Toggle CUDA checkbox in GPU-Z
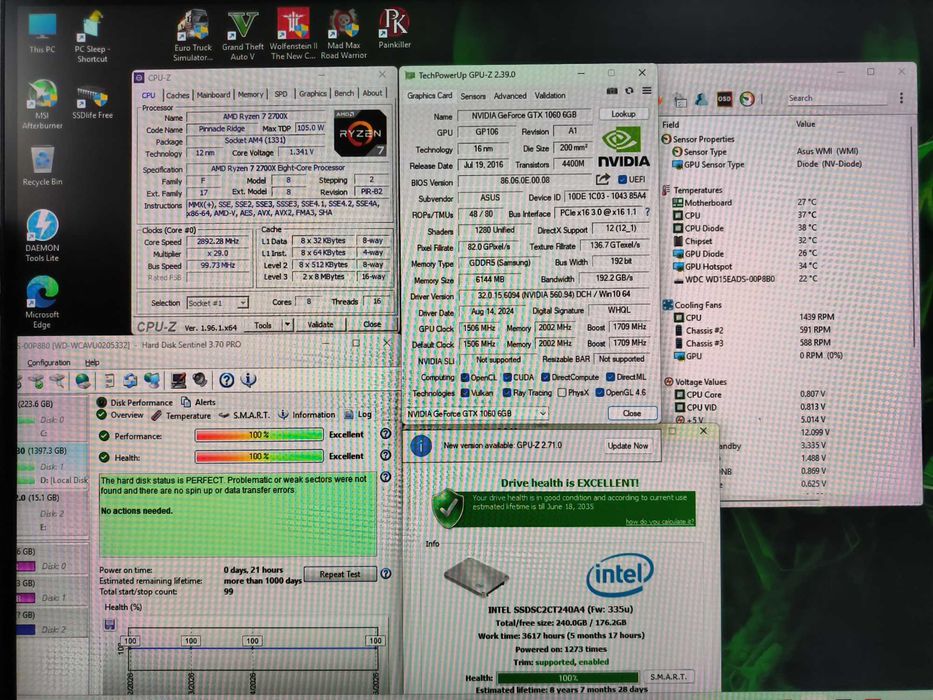 pos(508,377)
